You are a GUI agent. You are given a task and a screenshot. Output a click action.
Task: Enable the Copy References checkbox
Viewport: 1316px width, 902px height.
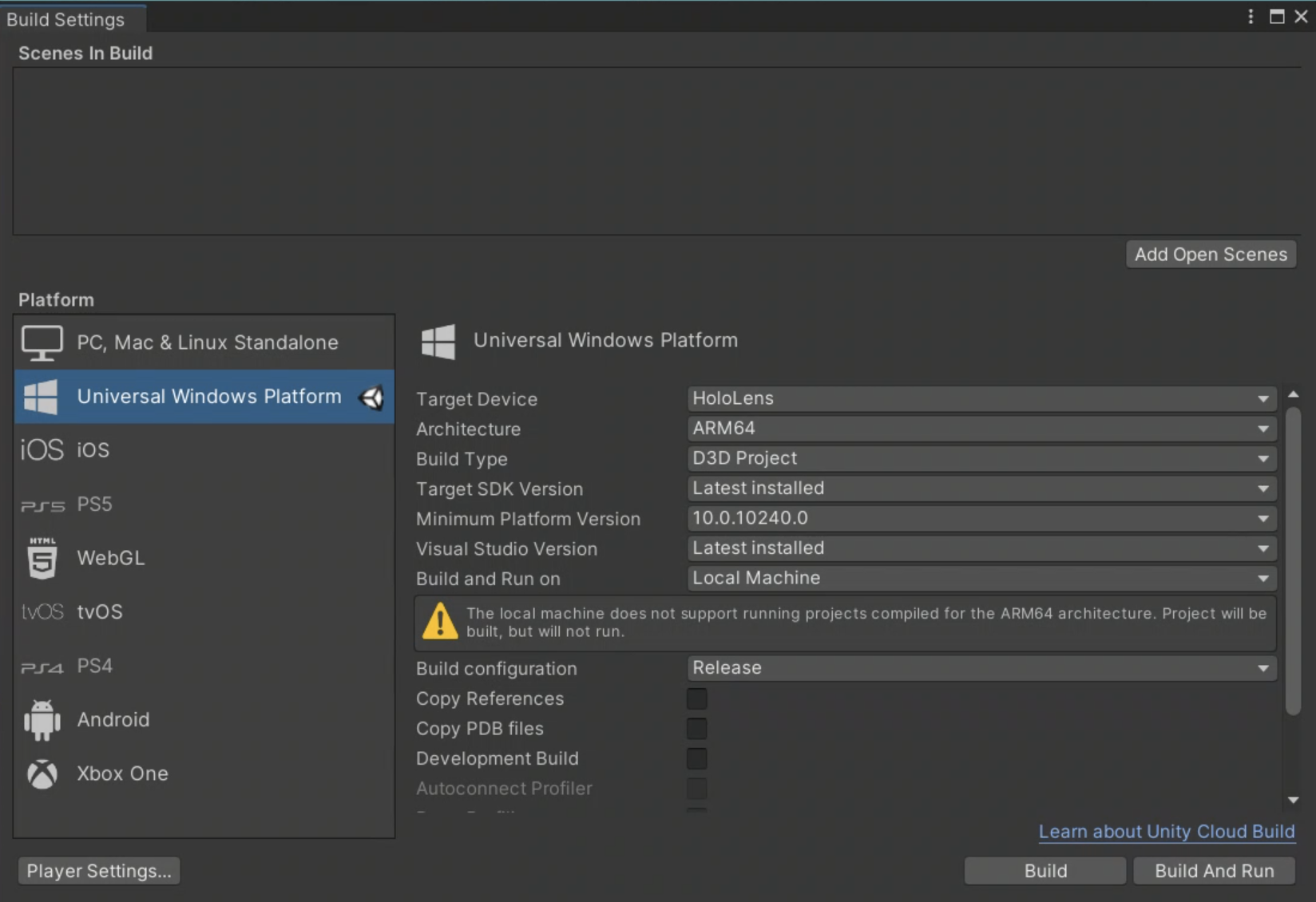tap(696, 698)
